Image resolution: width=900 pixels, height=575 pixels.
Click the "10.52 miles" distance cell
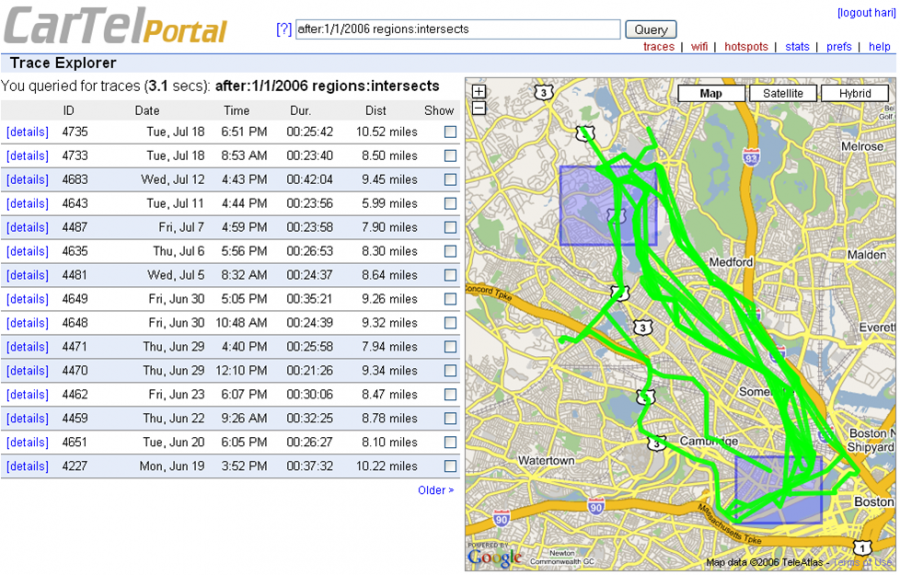[x=386, y=132]
